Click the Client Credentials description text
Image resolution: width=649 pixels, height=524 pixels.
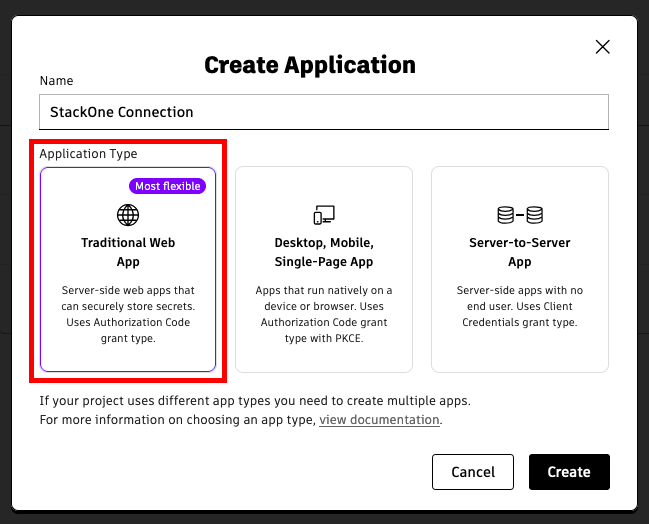pos(520,306)
